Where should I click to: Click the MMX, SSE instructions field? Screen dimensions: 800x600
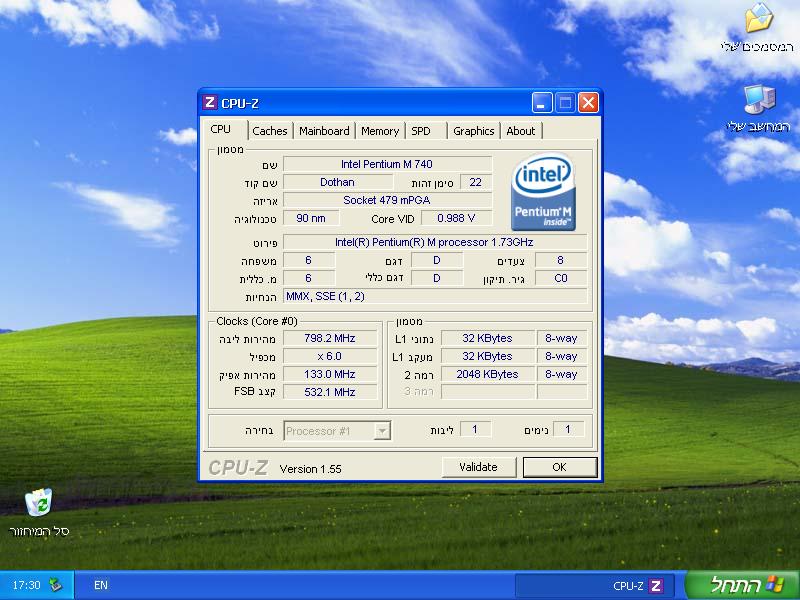(x=435, y=296)
